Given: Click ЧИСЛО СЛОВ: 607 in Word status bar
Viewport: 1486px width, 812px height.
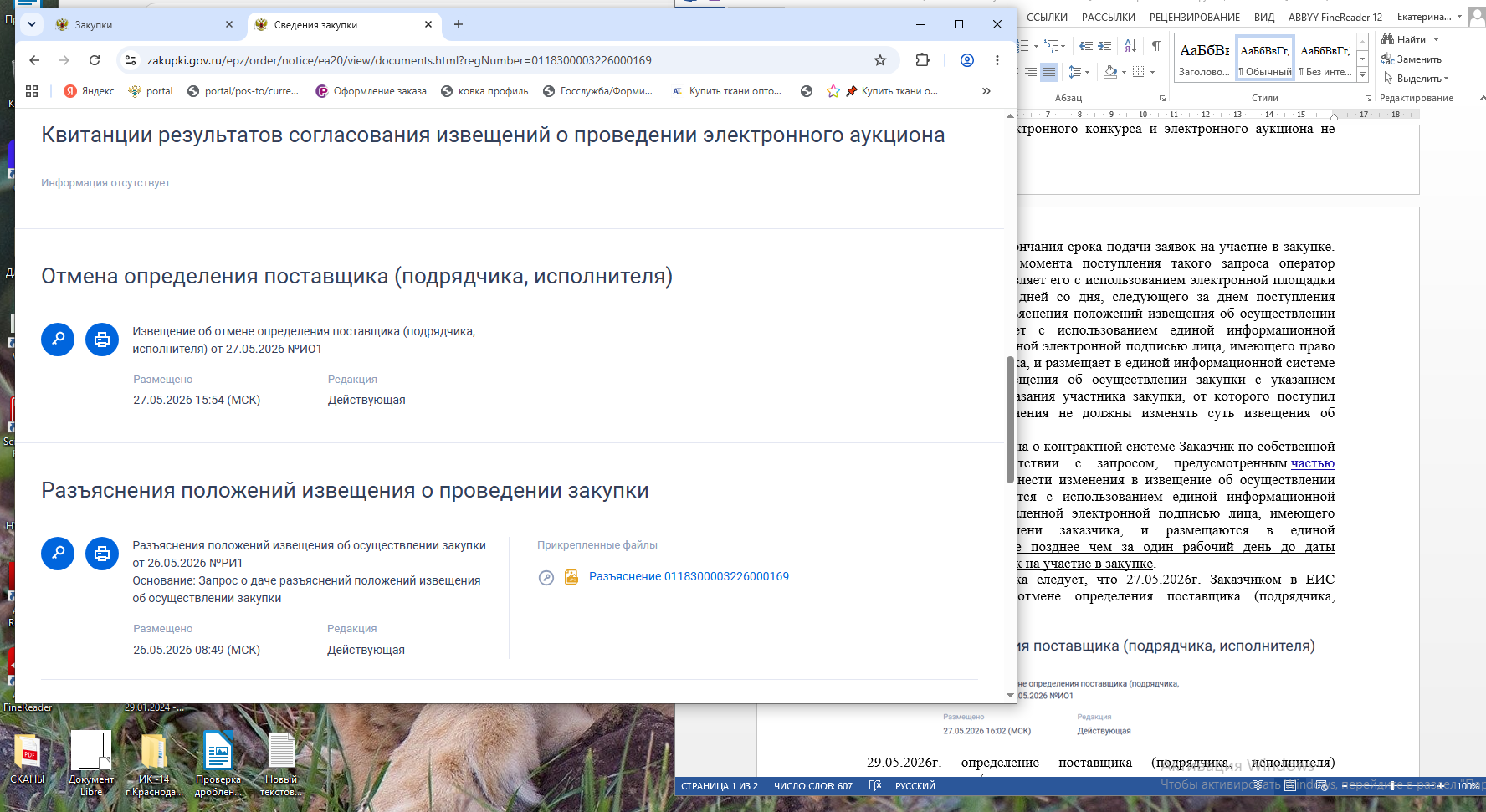Looking at the screenshot, I should (813, 786).
